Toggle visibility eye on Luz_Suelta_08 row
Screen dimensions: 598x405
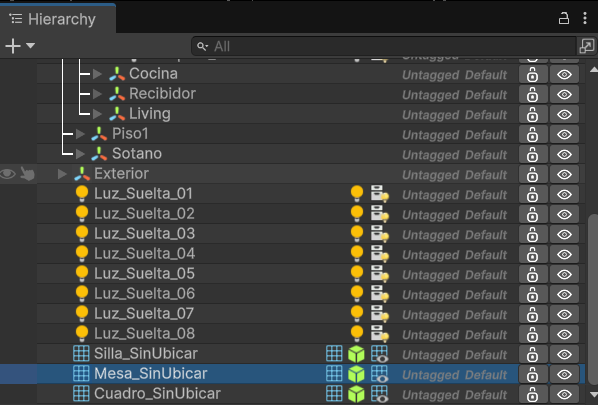(564, 334)
